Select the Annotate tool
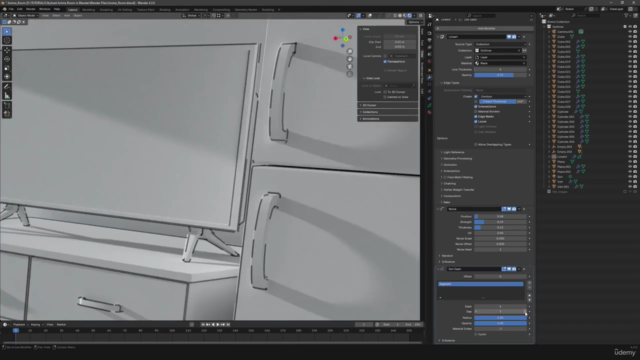 [7, 87]
